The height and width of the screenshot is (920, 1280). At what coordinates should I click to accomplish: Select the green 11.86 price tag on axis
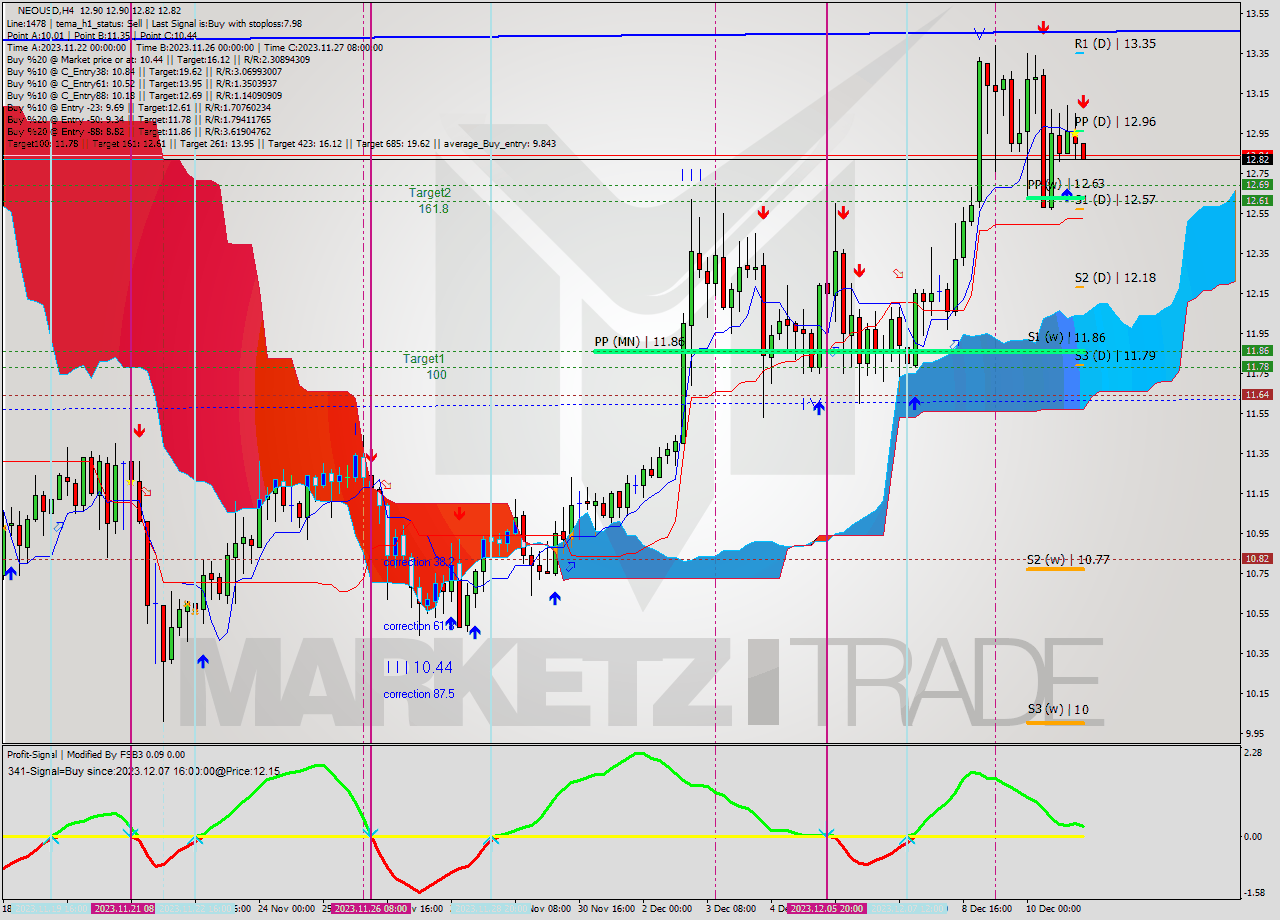pyautogui.click(x=1257, y=351)
